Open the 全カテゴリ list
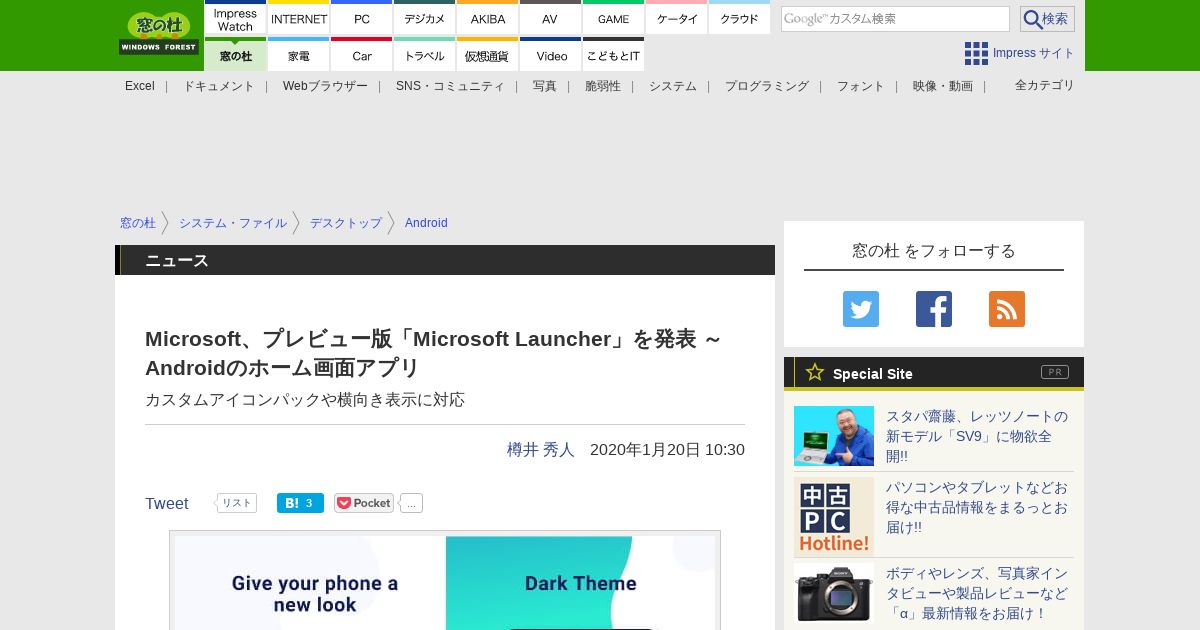Image resolution: width=1200 pixels, height=630 pixels. (x=1045, y=85)
